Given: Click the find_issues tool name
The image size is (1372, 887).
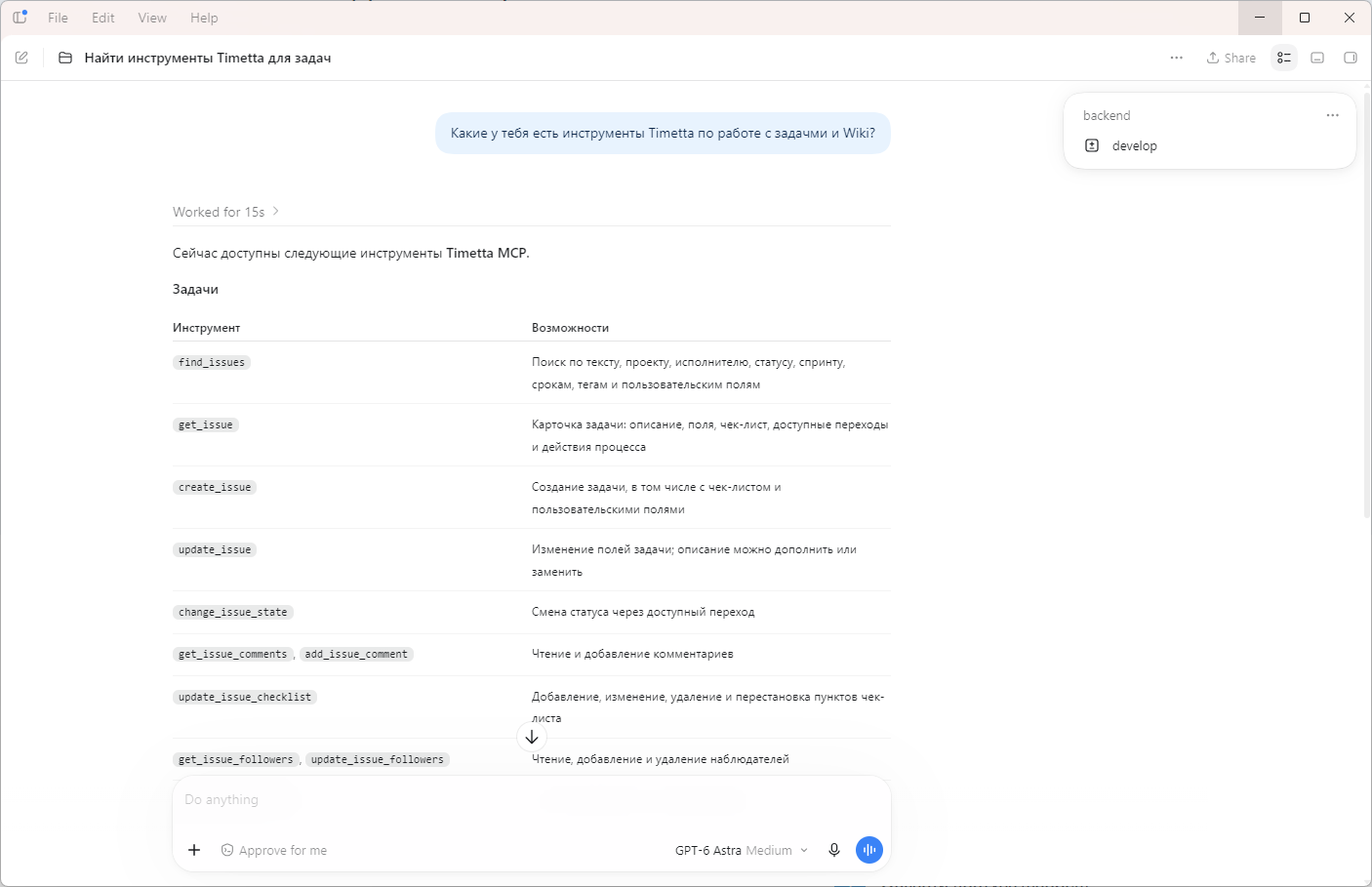Looking at the screenshot, I should pos(212,362).
